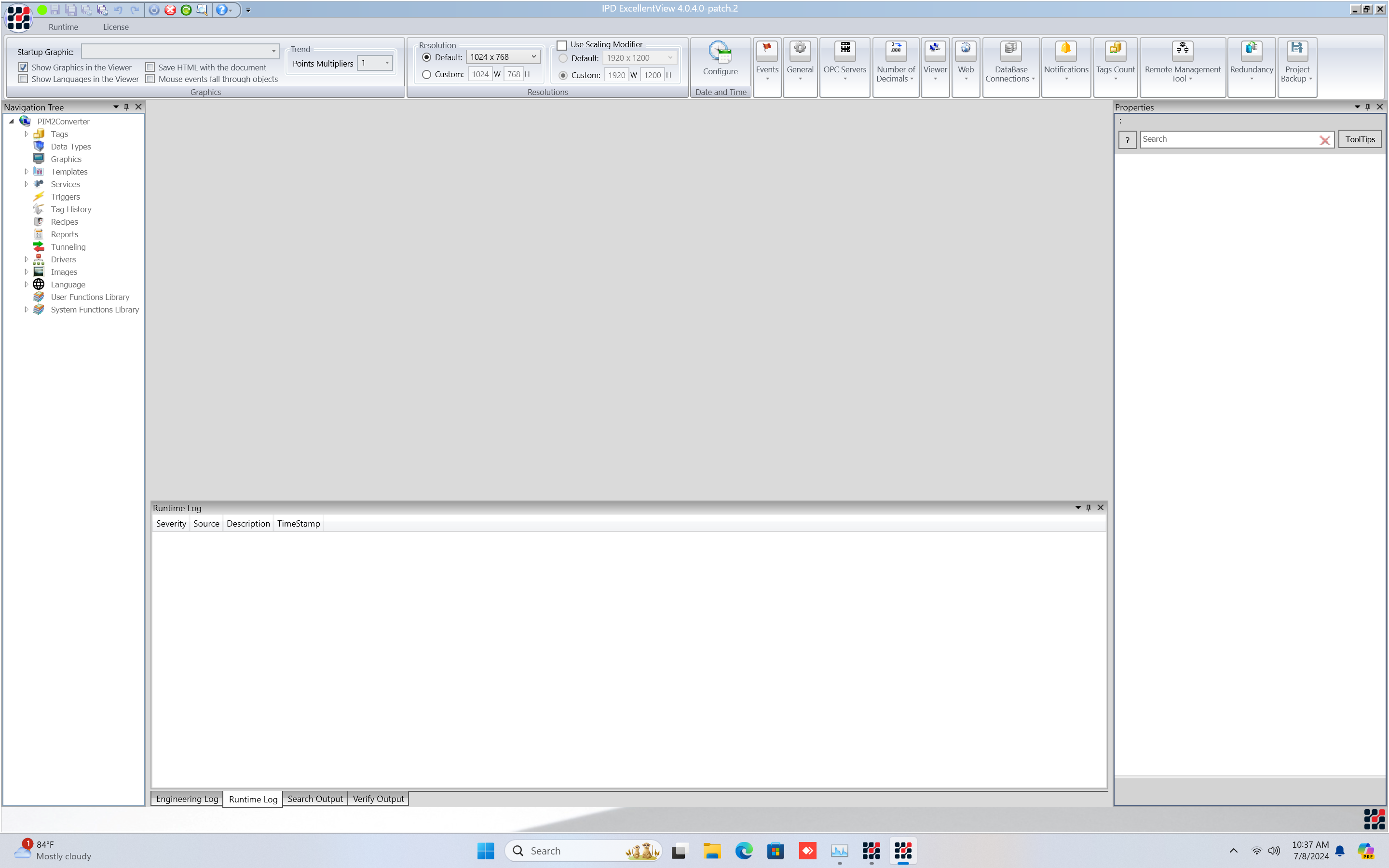Click the ToolTips button

1359,139
